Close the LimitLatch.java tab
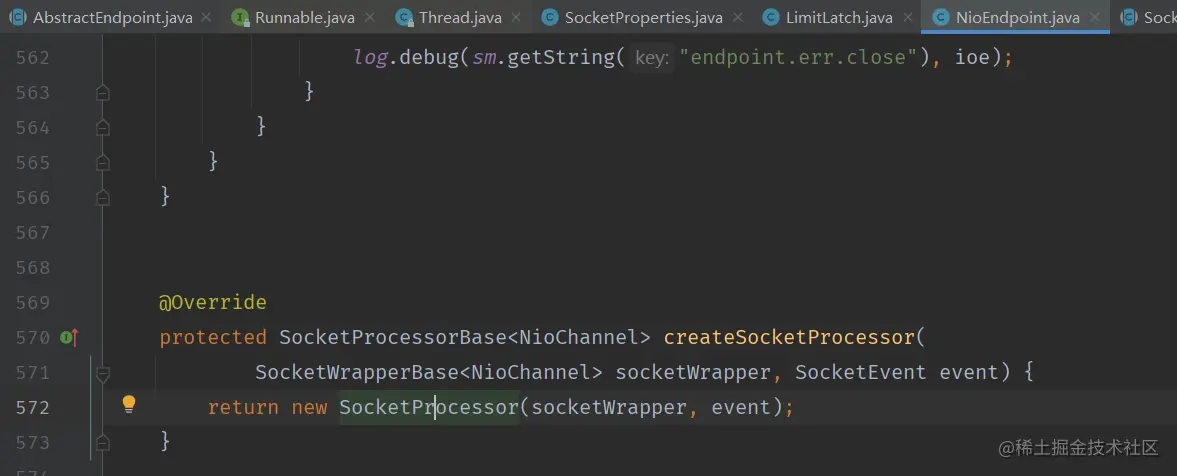The height and width of the screenshot is (476, 1177). [908, 18]
